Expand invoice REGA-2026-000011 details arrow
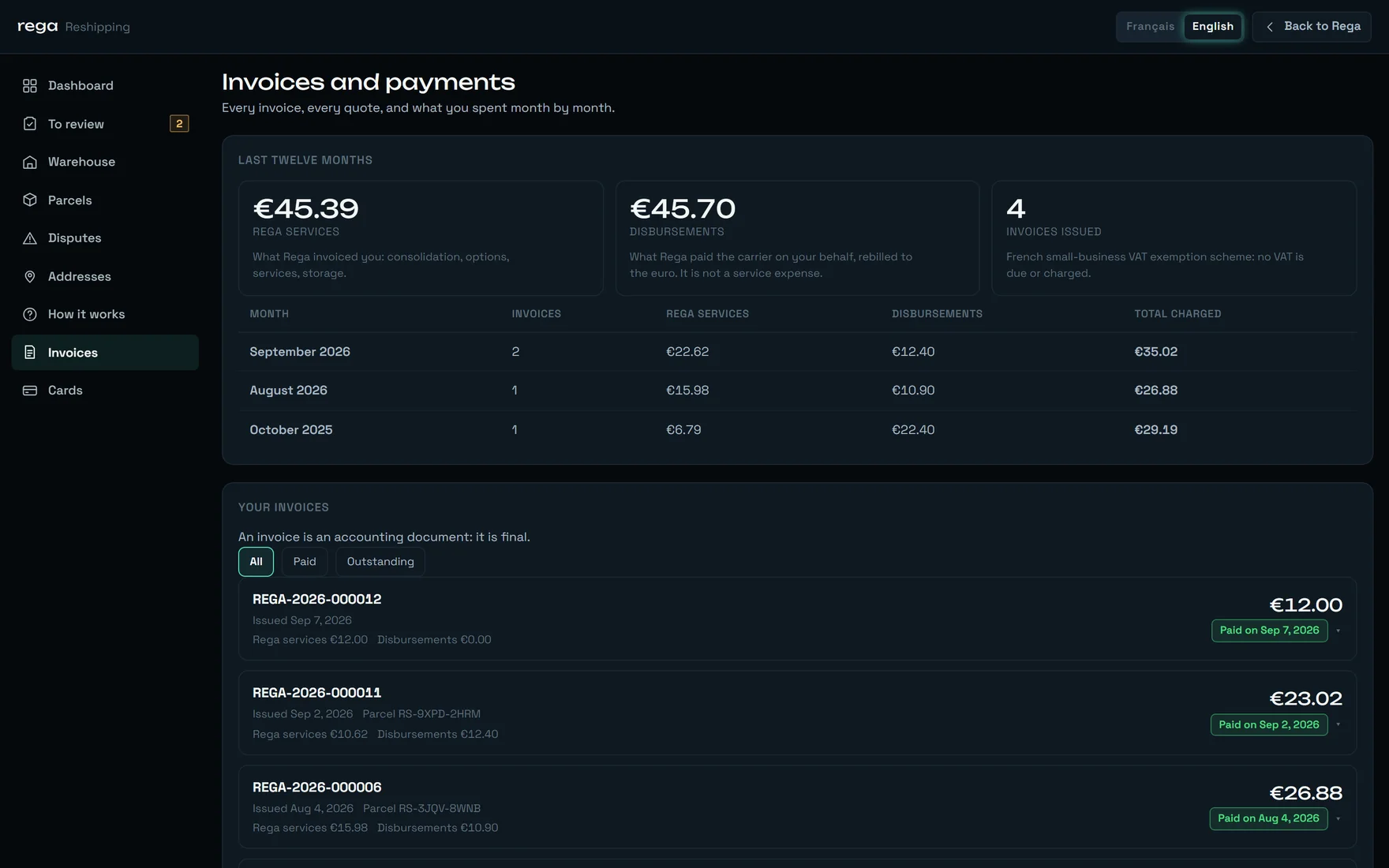 (1338, 724)
